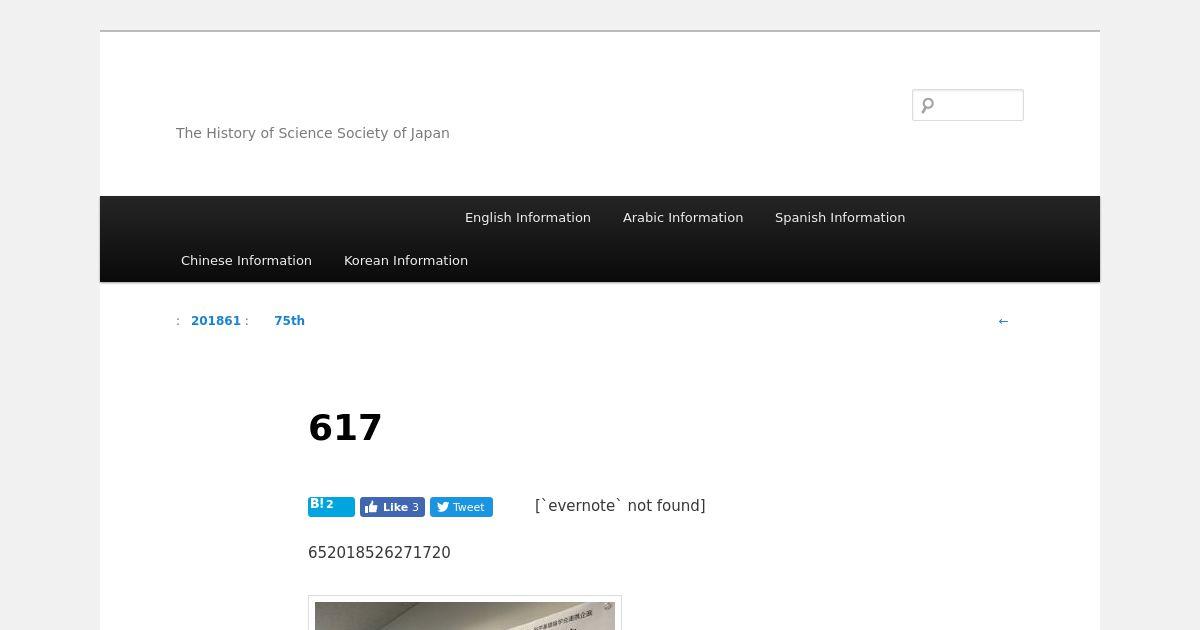1200x630 pixels.
Task: Open the 75th category link
Action: [x=289, y=321]
